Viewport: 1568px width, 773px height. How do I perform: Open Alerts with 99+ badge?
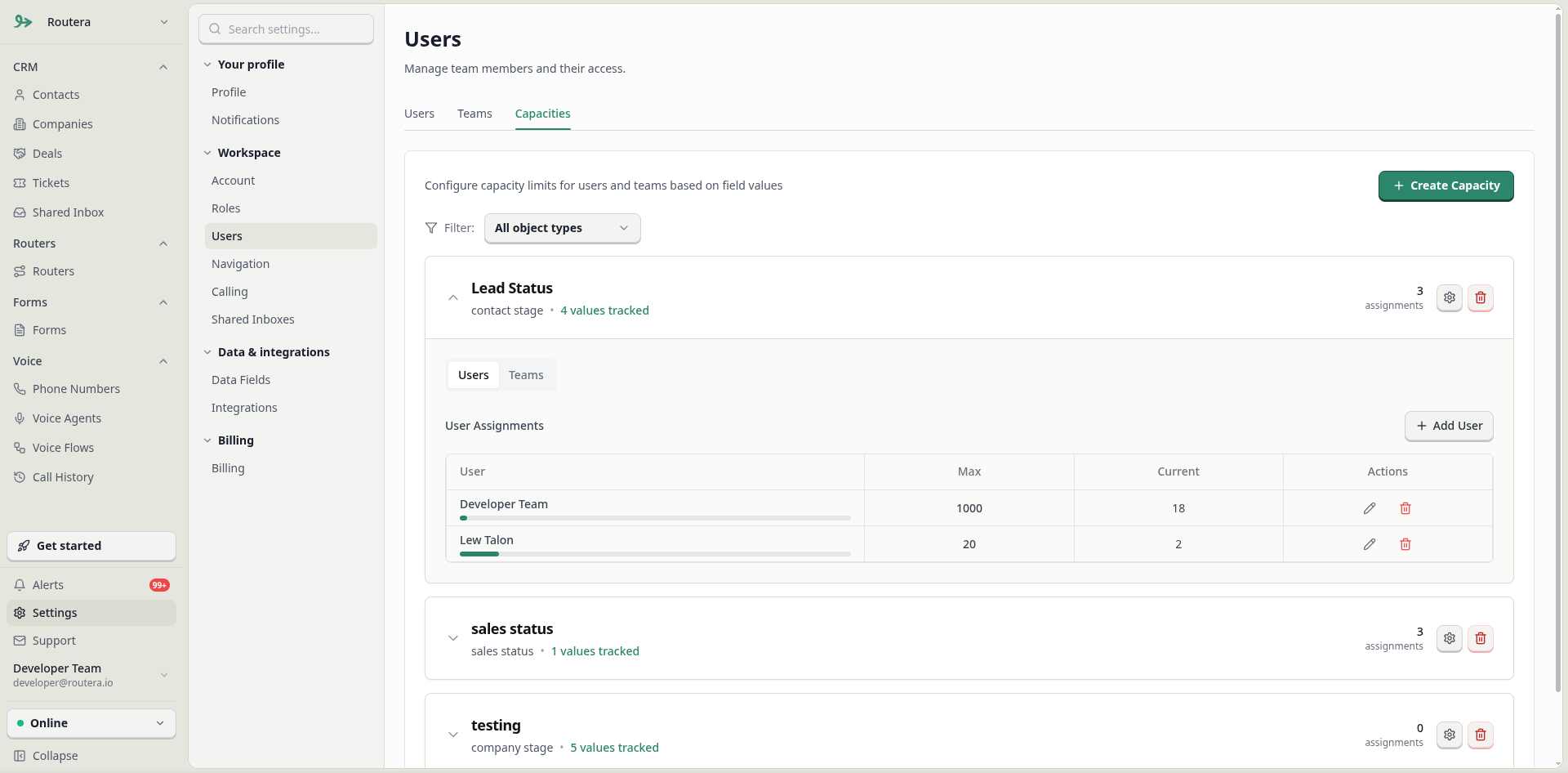point(91,585)
